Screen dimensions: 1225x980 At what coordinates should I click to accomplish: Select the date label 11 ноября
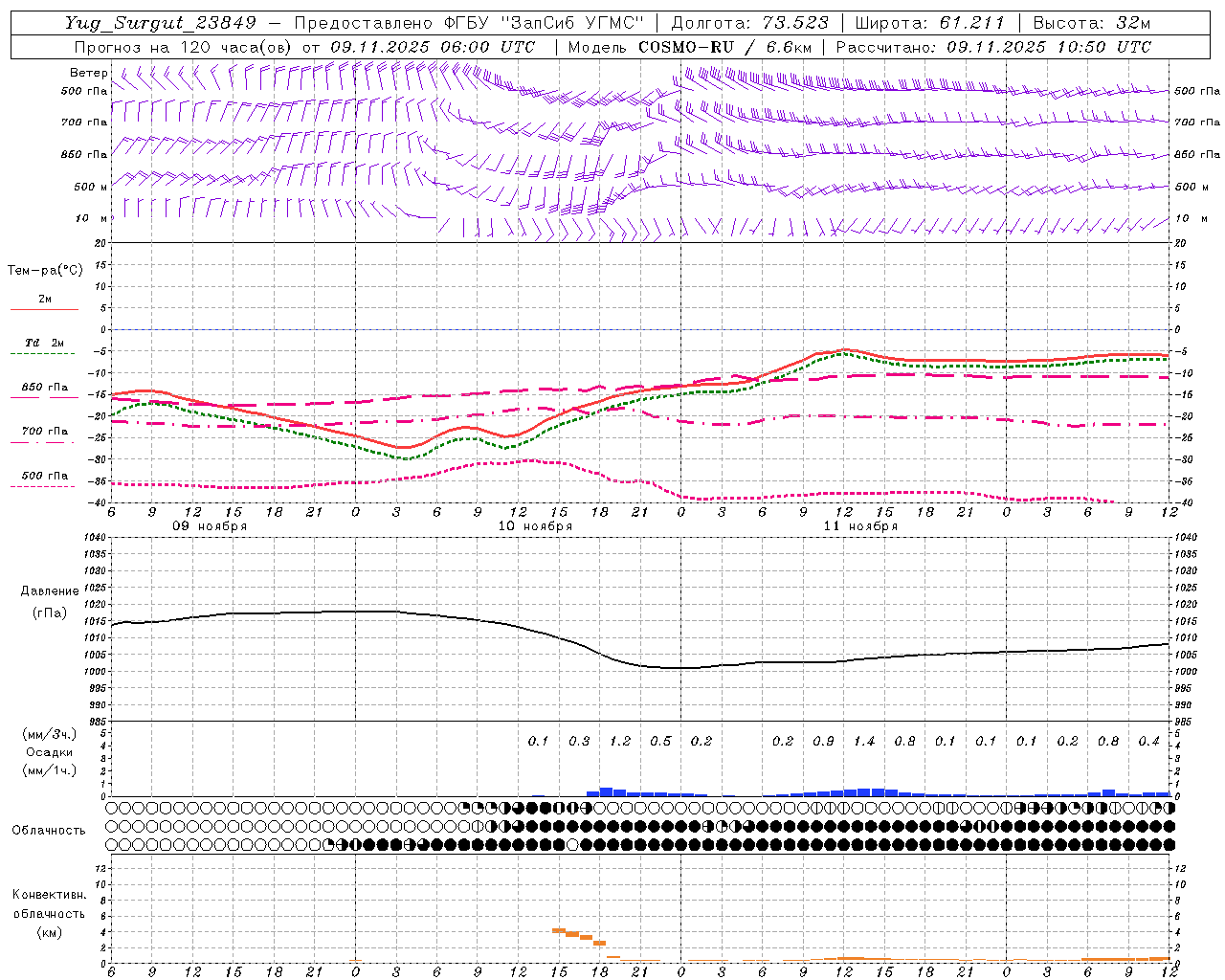pos(860,526)
